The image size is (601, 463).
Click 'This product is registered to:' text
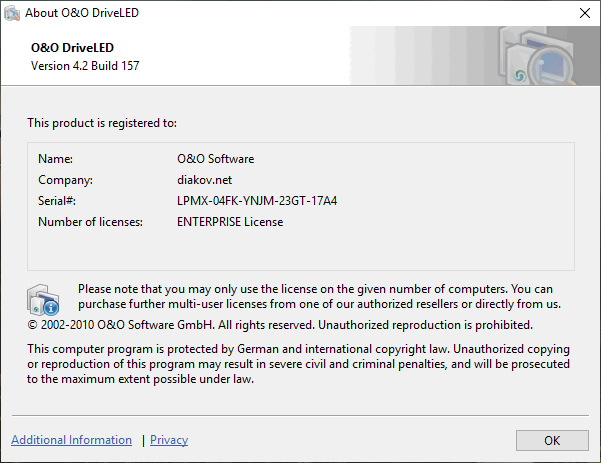tap(102, 123)
